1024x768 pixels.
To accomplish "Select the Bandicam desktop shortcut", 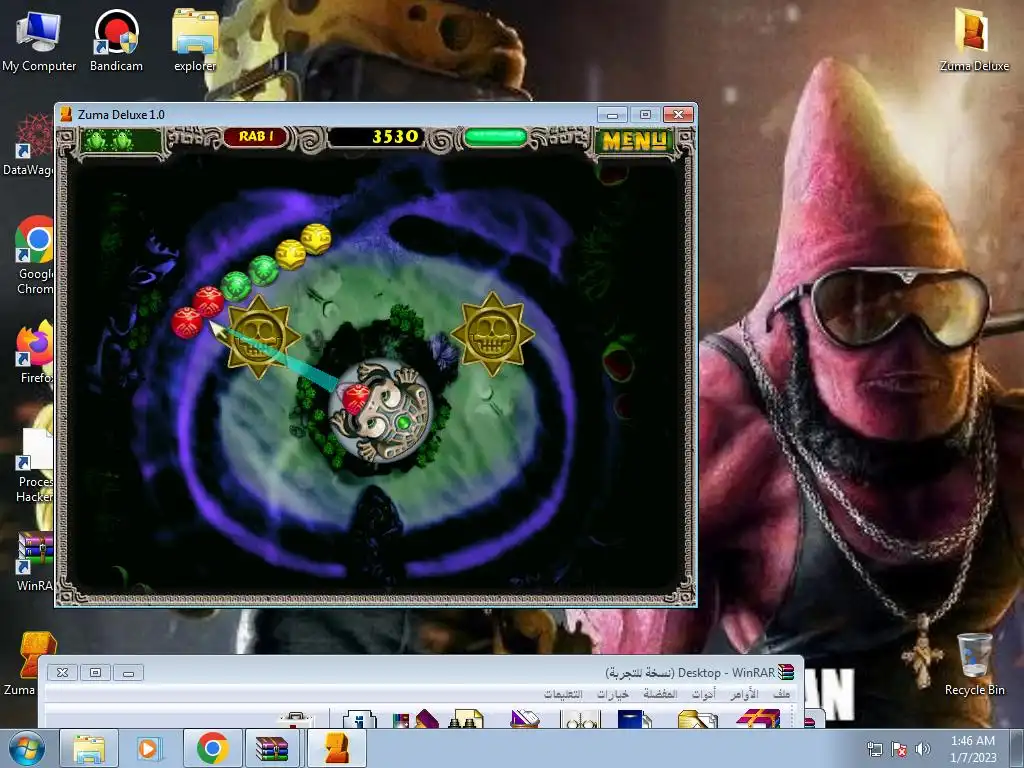I will tap(116, 40).
